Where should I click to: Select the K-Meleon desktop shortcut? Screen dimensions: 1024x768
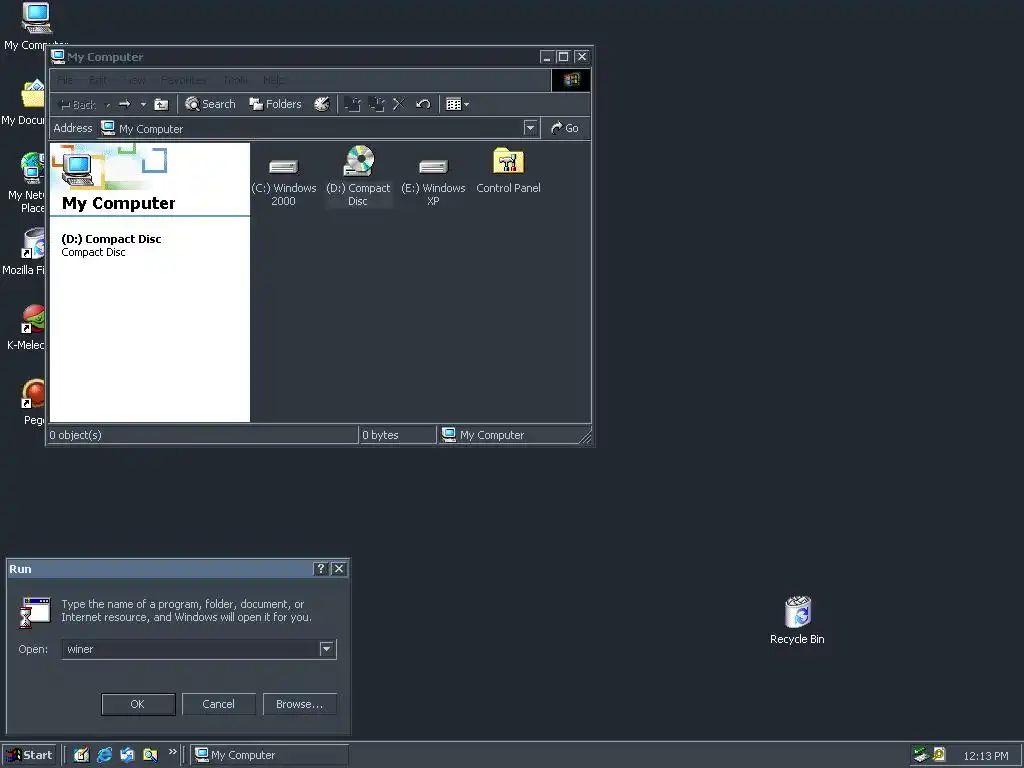(x=26, y=327)
